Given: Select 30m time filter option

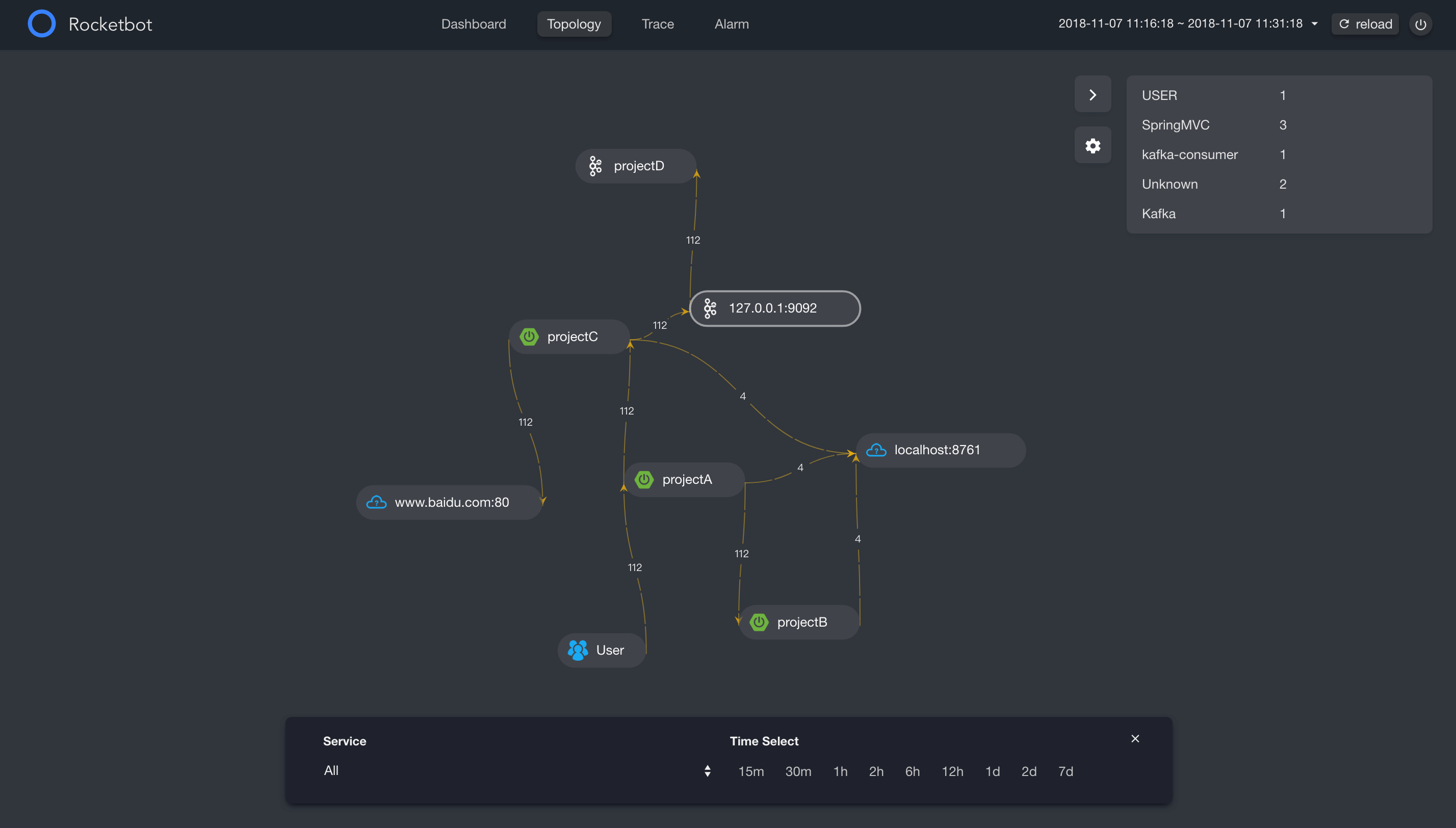Looking at the screenshot, I should pyautogui.click(x=798, y=770).
